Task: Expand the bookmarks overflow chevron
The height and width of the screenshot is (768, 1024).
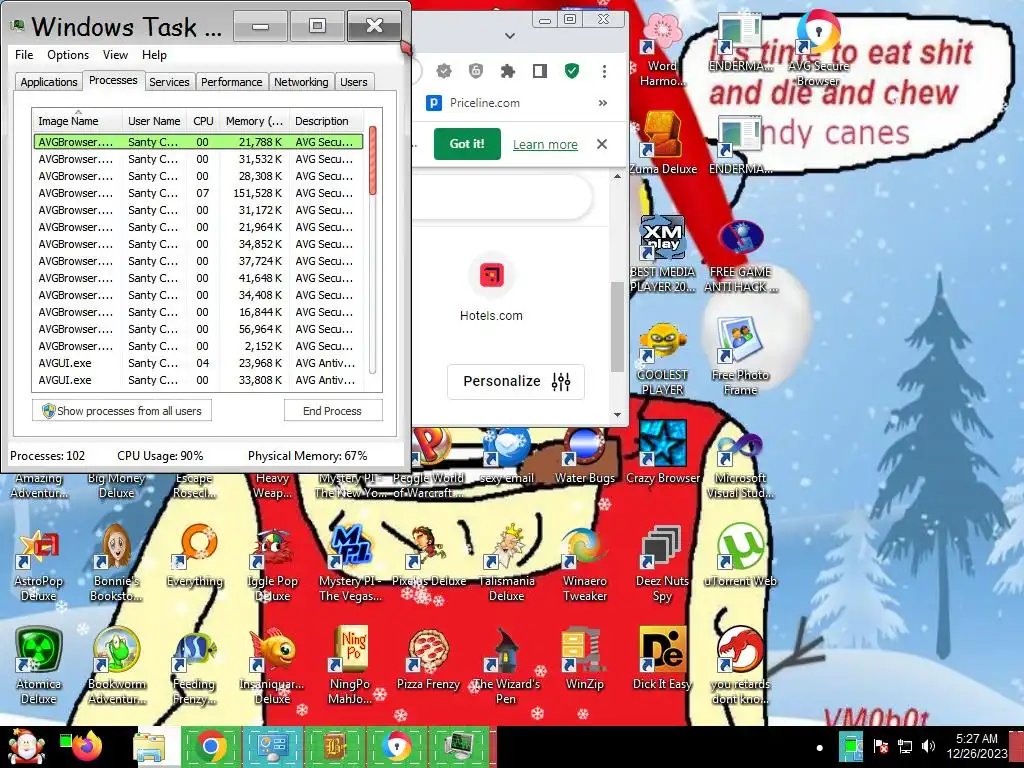Action: coord(603,103)
